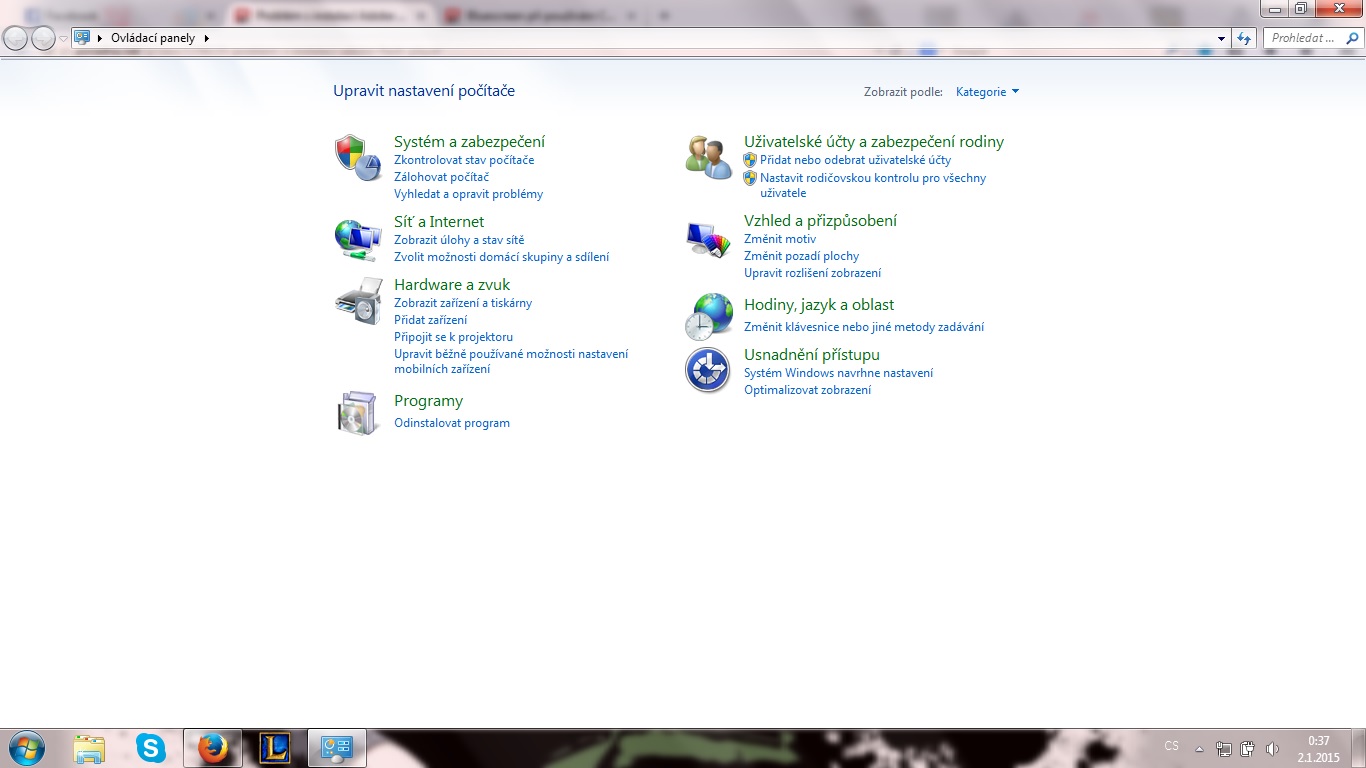Screen dimensions: 1366x768
Task: Click Zálohovat počítač link
Action: coord(441,177)
